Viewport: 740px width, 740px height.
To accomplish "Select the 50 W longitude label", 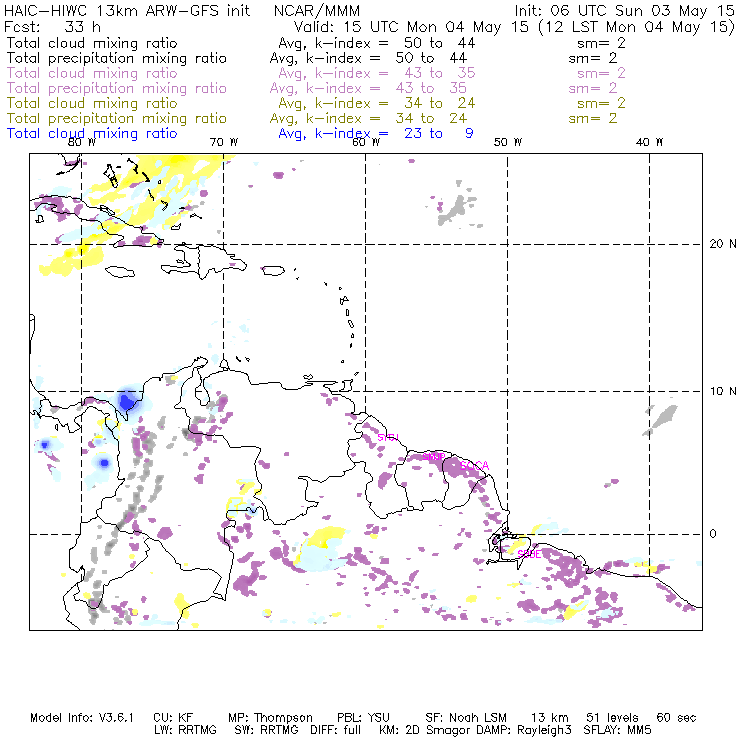I will point(508,142).
